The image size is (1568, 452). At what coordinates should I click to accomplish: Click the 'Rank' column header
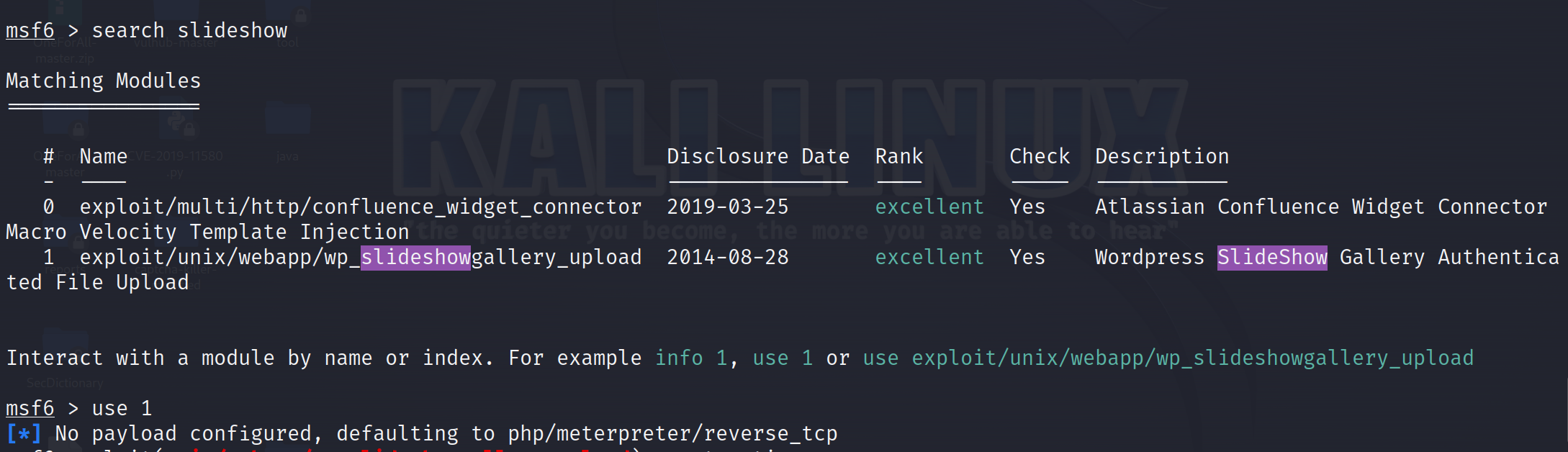coord(898,156)
